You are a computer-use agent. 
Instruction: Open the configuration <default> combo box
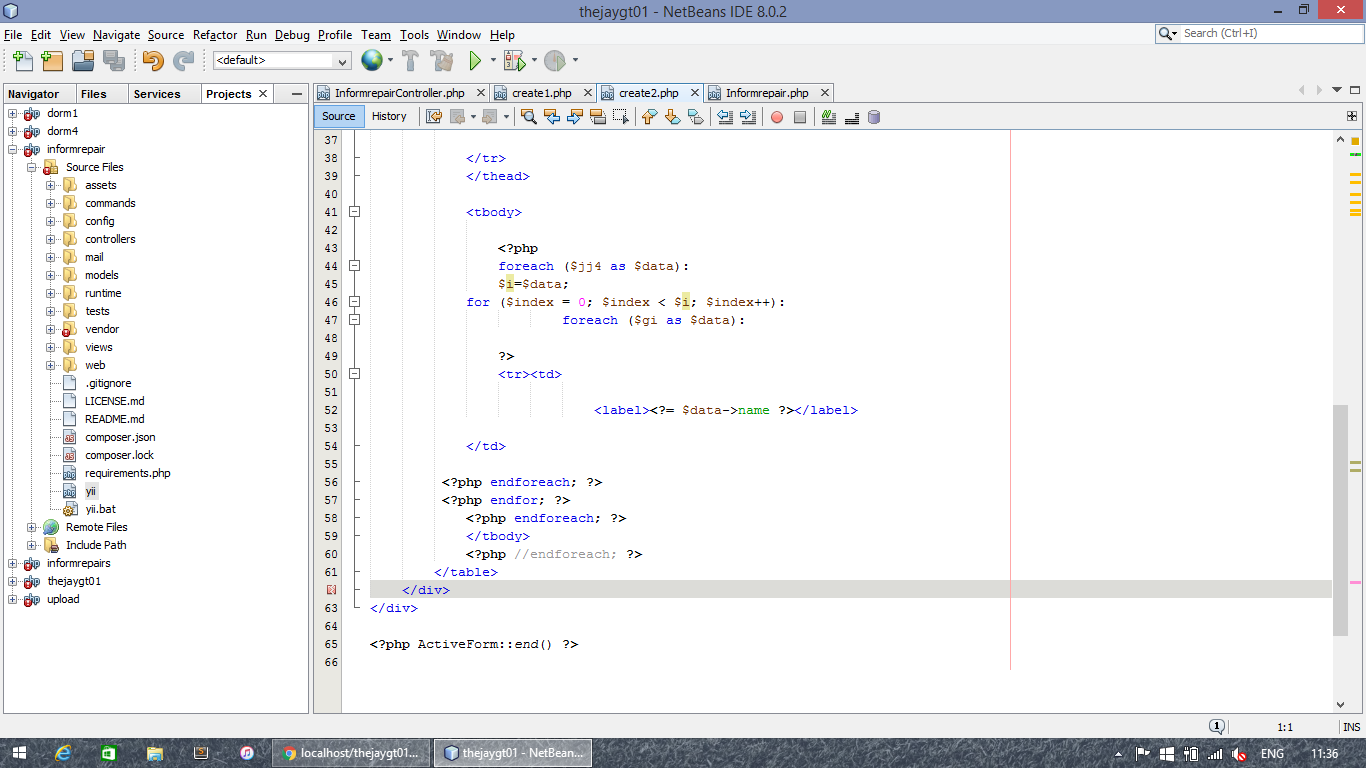pyautogui.click(x=282, y=60)
